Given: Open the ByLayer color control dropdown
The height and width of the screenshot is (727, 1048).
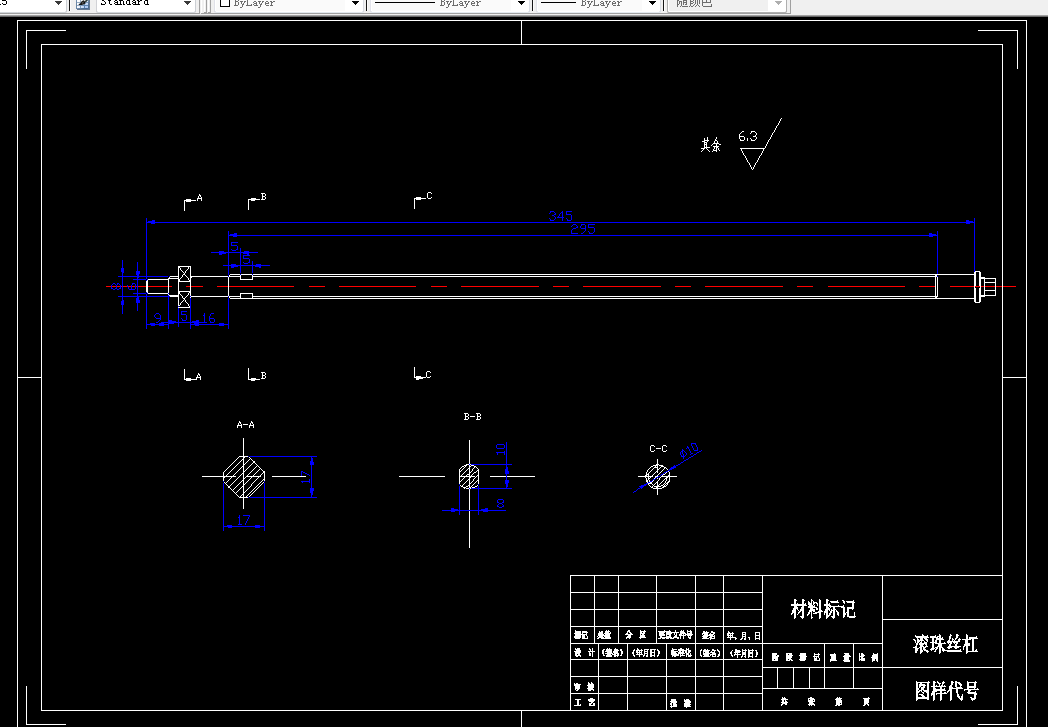Looking at the screenshot, I should (356, 4).
